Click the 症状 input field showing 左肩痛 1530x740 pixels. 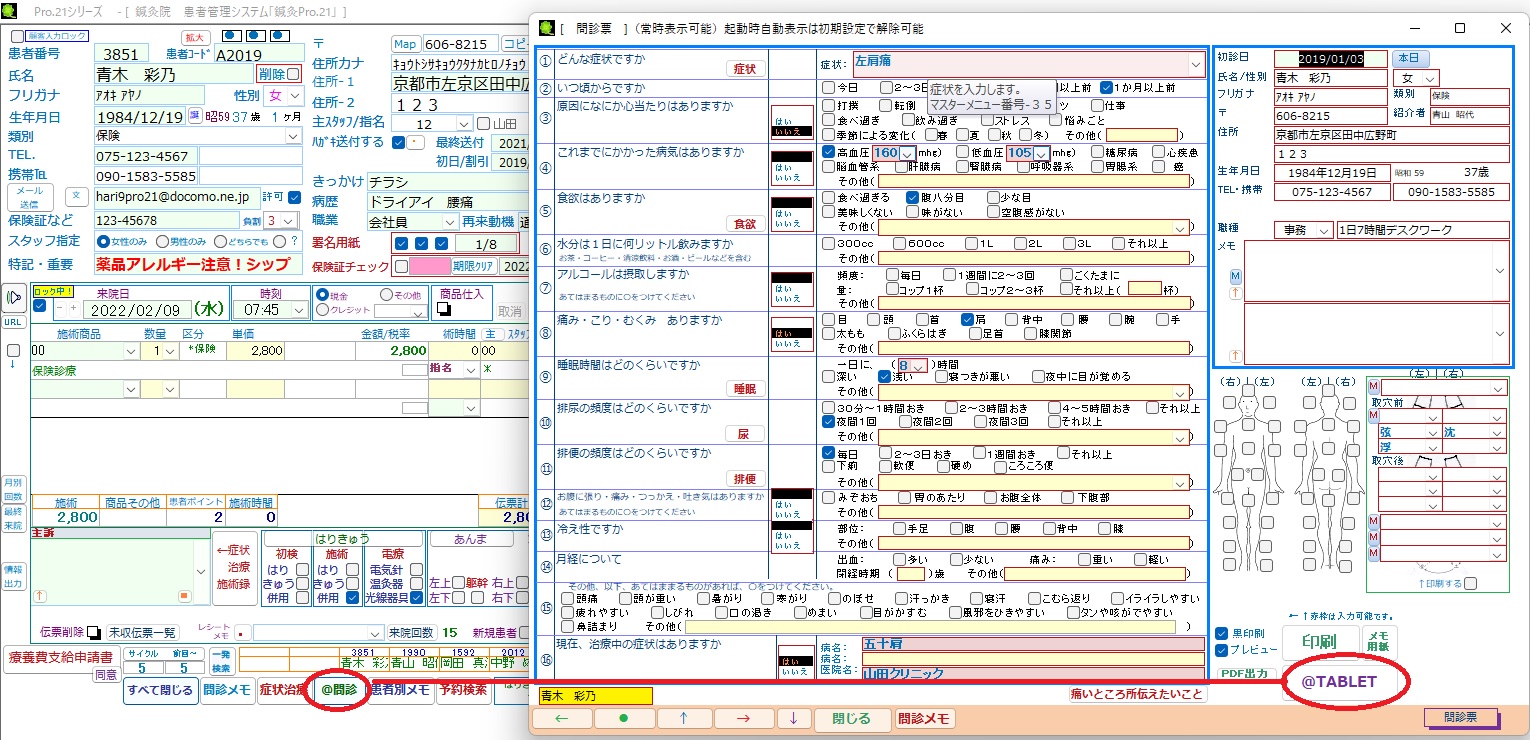1028,63
